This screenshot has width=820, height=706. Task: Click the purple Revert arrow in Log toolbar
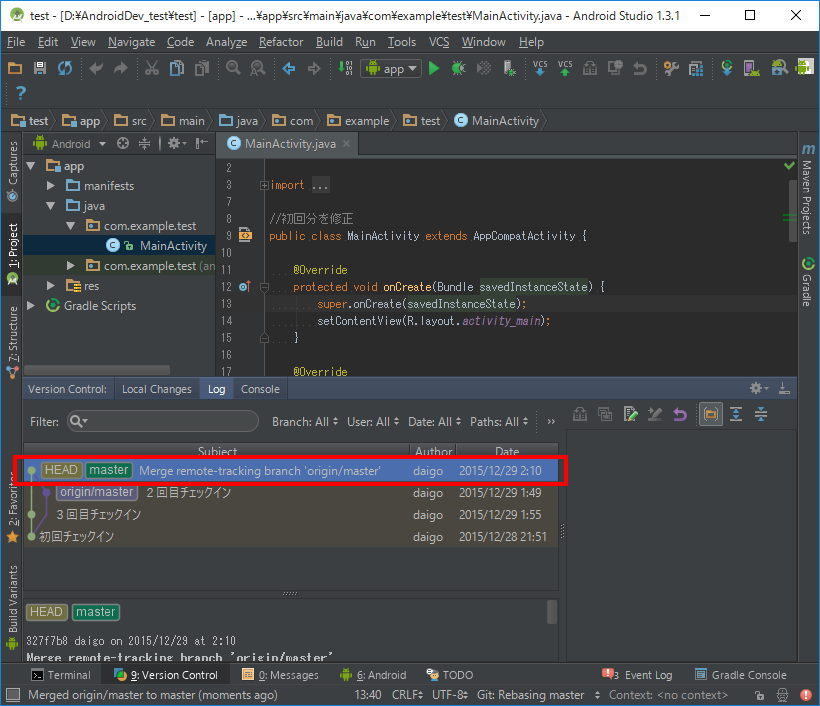click(680, 415)
